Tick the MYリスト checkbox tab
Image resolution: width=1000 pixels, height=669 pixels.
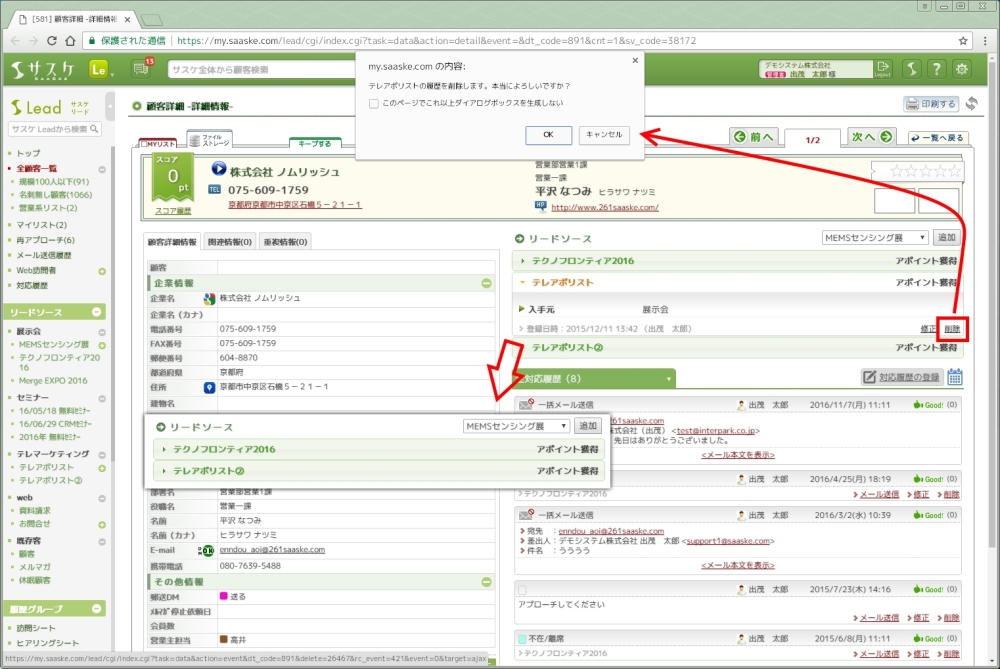click(144, 144)
